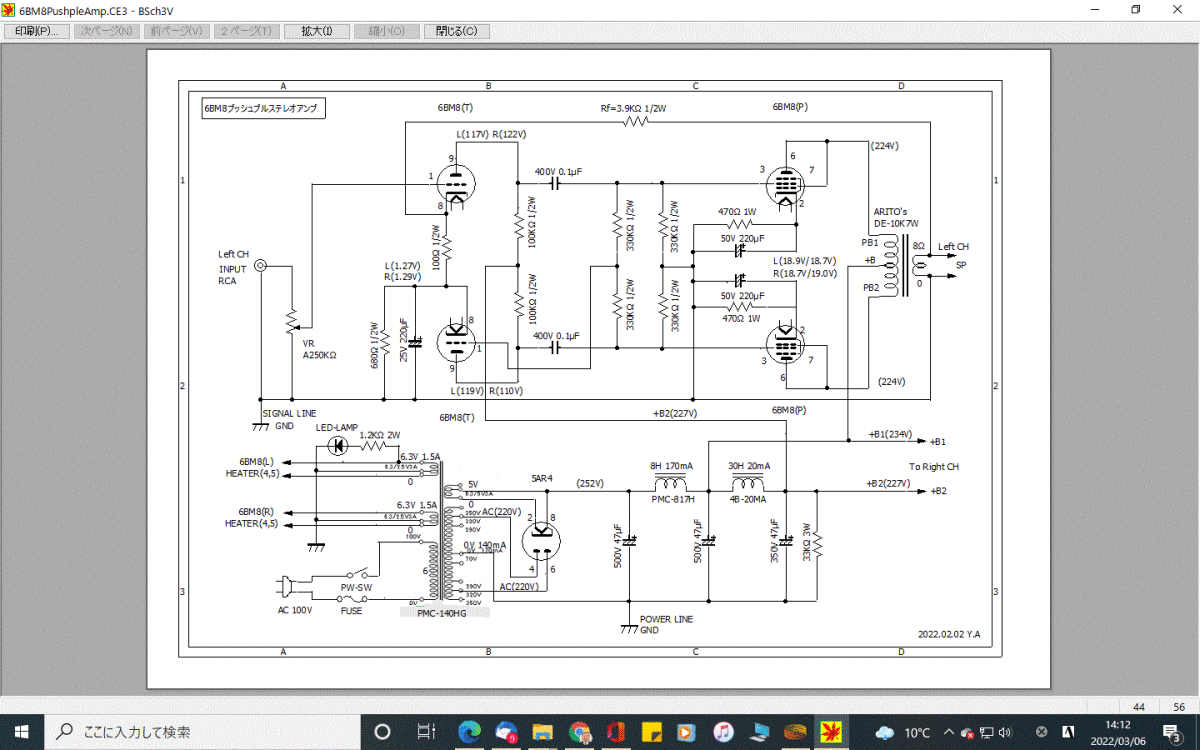Screen dimensions: 1200x750
Task: Click the 'L(117V) R(122V)' voltage label
Action: tap(490, 133)
